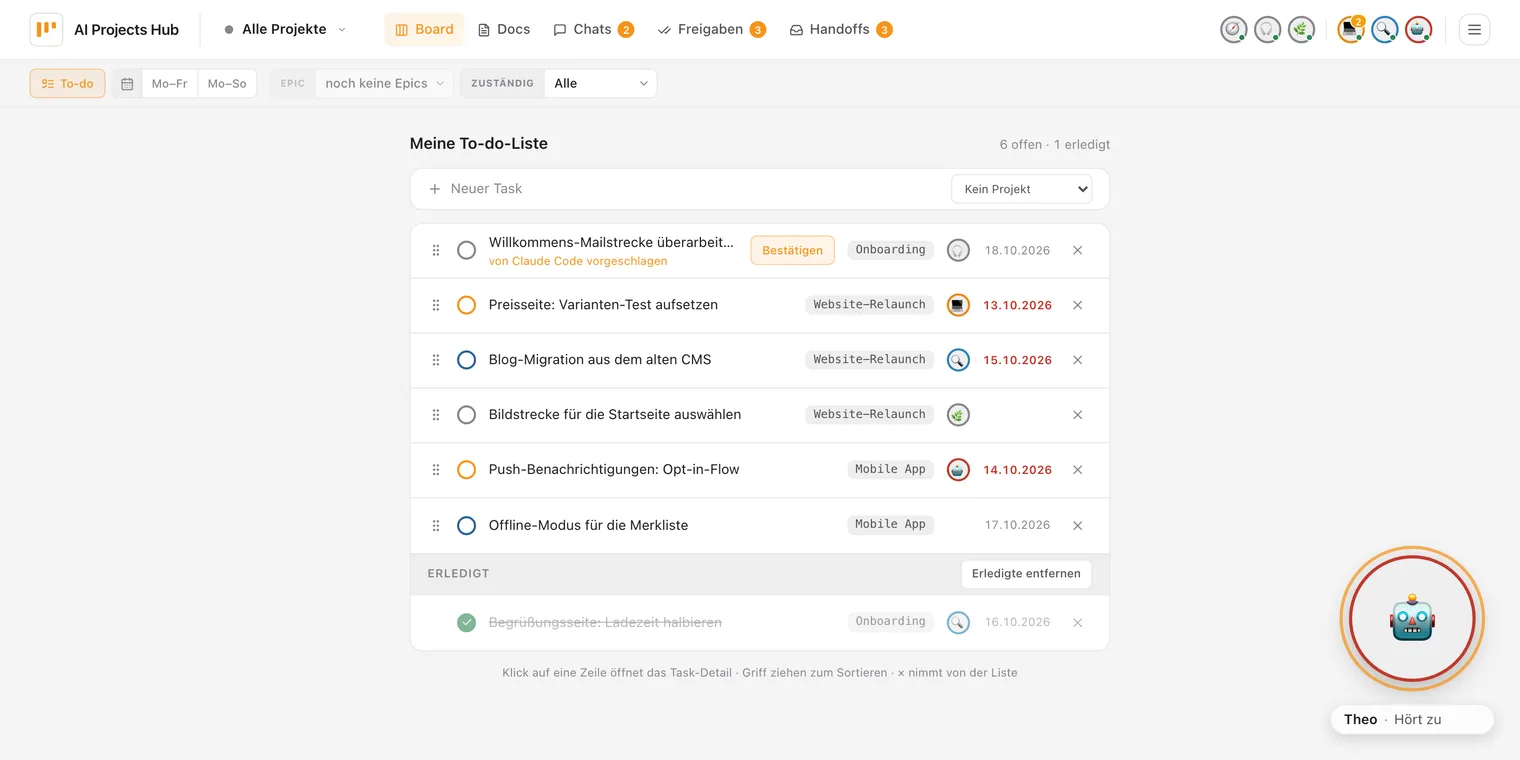Viewport: 1520px width, 760px height.
Task: Click the laptop avatar with badge 2
Action: 1351,30
